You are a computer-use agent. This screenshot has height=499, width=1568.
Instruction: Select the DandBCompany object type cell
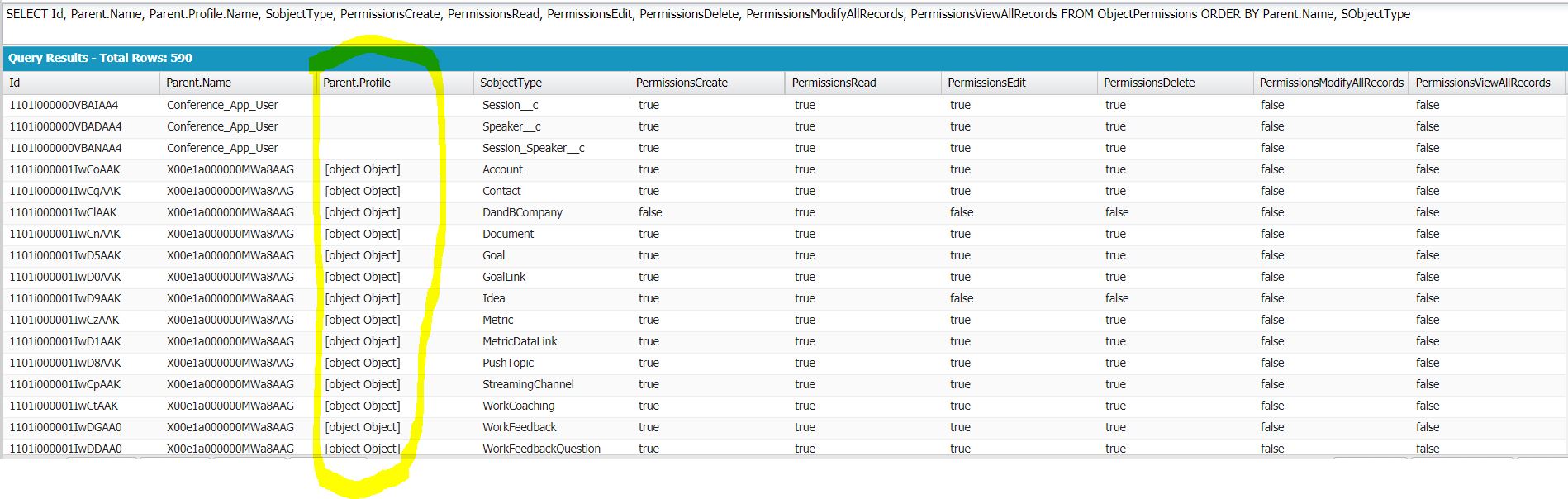coord(522,212)
